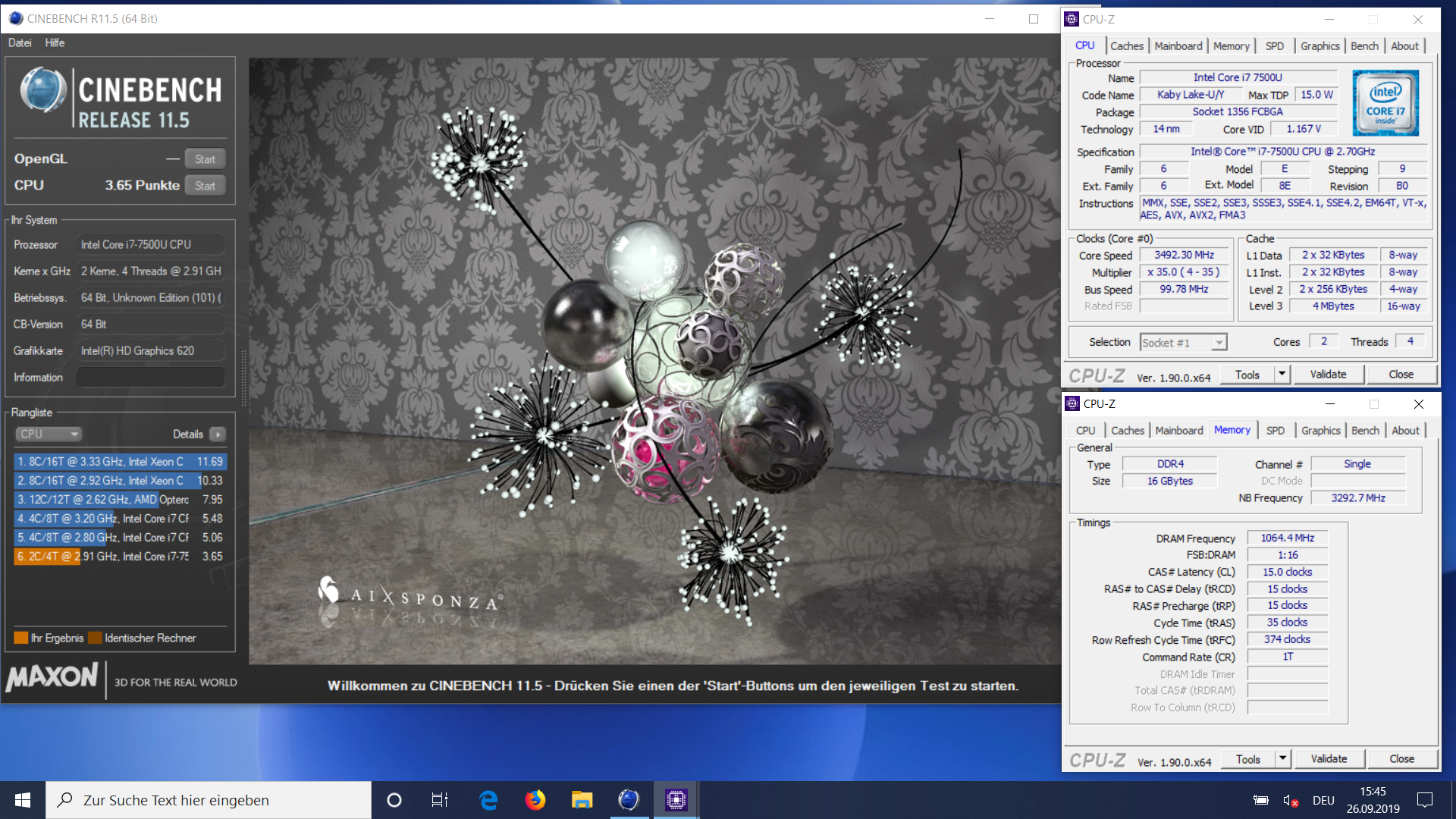The width and height of the screenshot is (1456, 819).
Task: Open Tools dropdown arrow in lower CPU-Z
Action: pyautogui.click(x=1283, y=758)
